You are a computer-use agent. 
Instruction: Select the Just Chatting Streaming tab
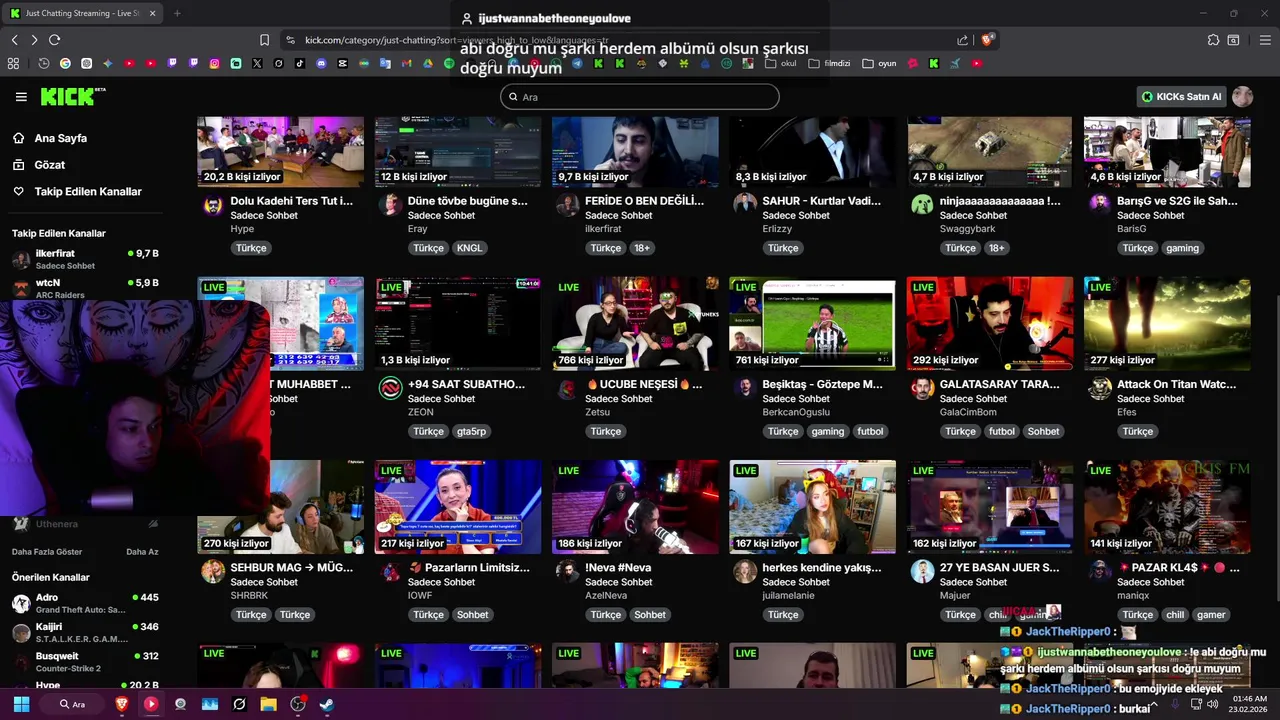[x=80, y=14]
